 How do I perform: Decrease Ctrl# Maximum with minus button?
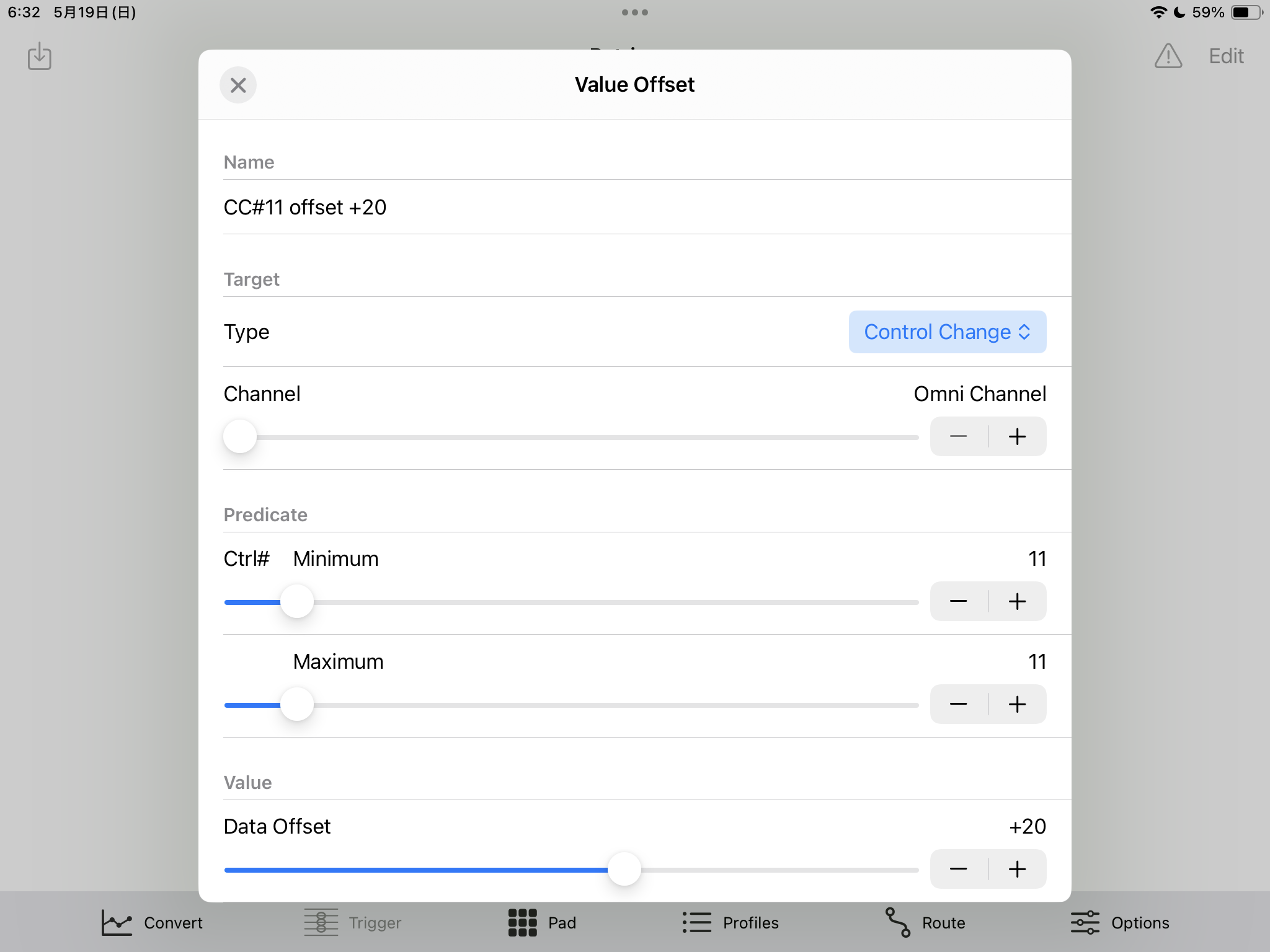[959, 704]
